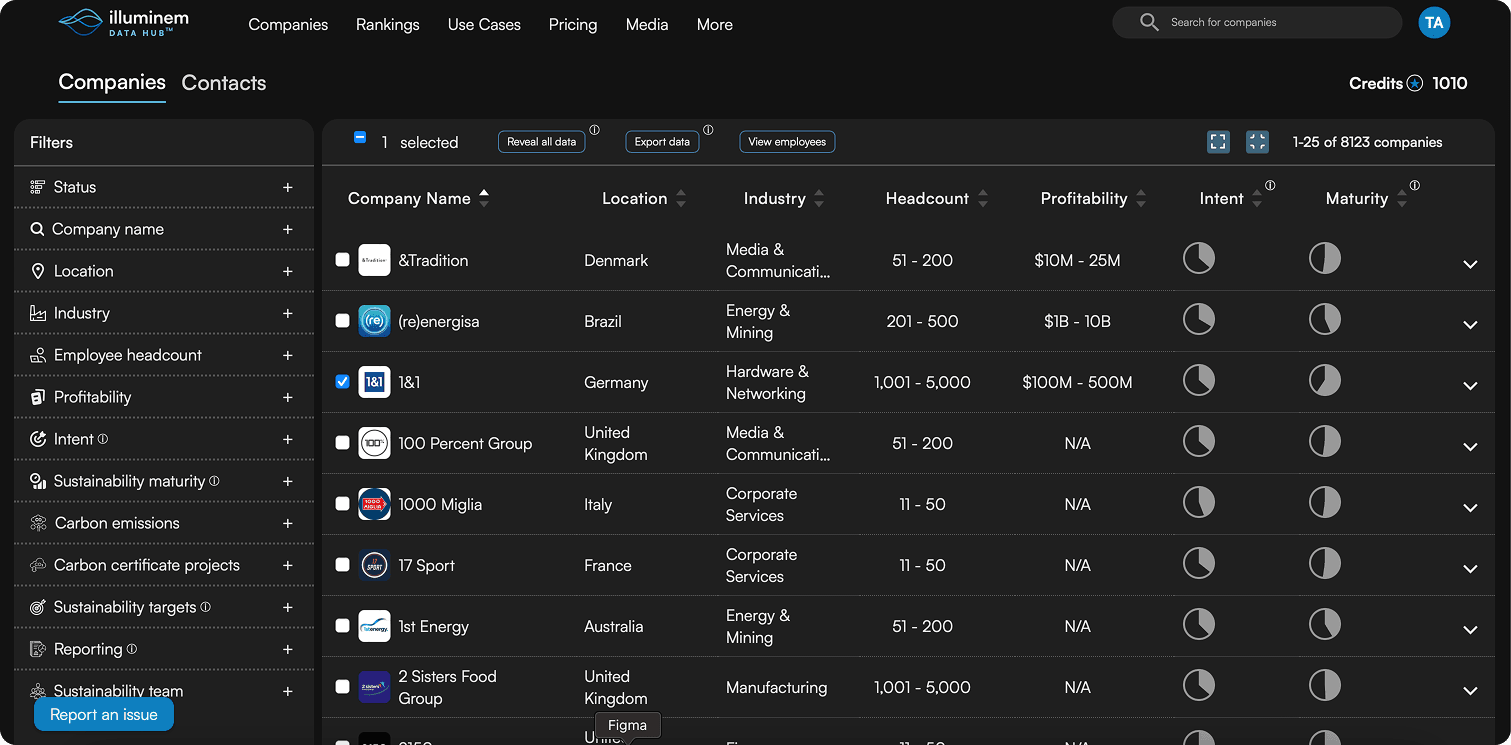The width and height of the screenshot is (1511, 745).
Task: Expand the Employee headcount filter
Action: coord(288,355)
